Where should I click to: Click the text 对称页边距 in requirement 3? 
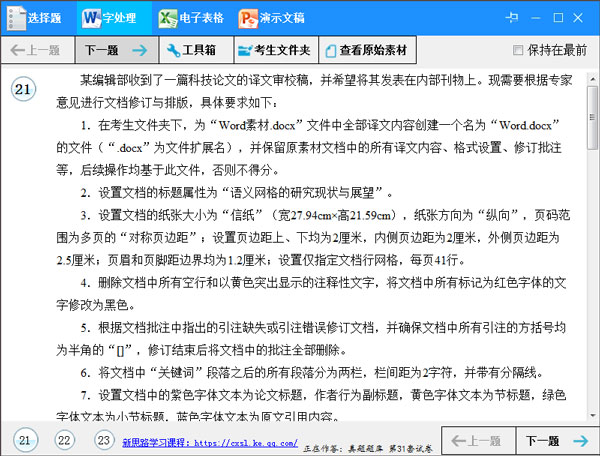tap(158, 238)
